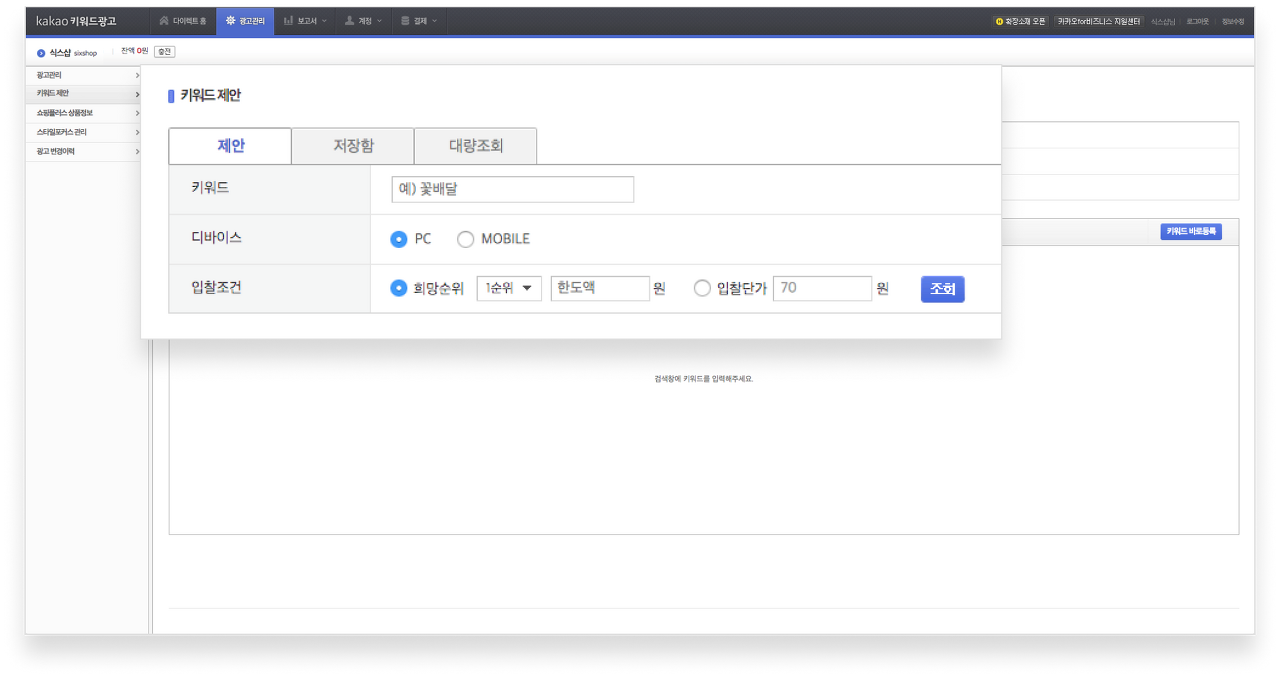Switch to the 저장함 tab
Screen dimensions: 1280x678
click(x=353, y=146)
